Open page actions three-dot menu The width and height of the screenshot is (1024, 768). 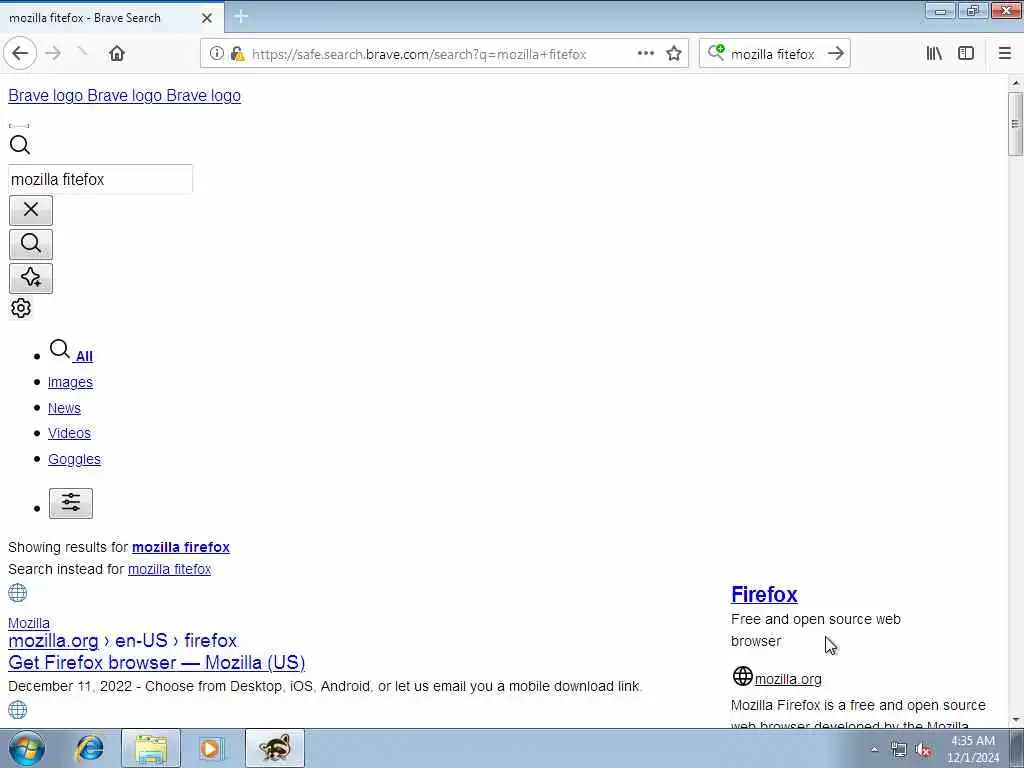coord(645,54)
